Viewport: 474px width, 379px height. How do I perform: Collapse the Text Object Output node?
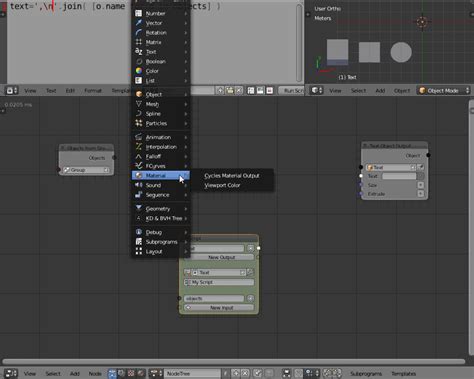[x=365, y=146]
